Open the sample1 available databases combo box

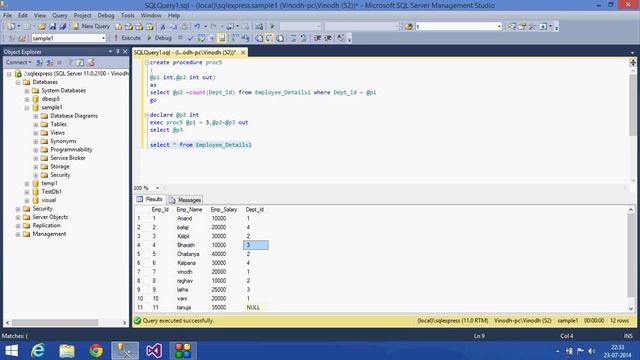(x=69, y=38)
